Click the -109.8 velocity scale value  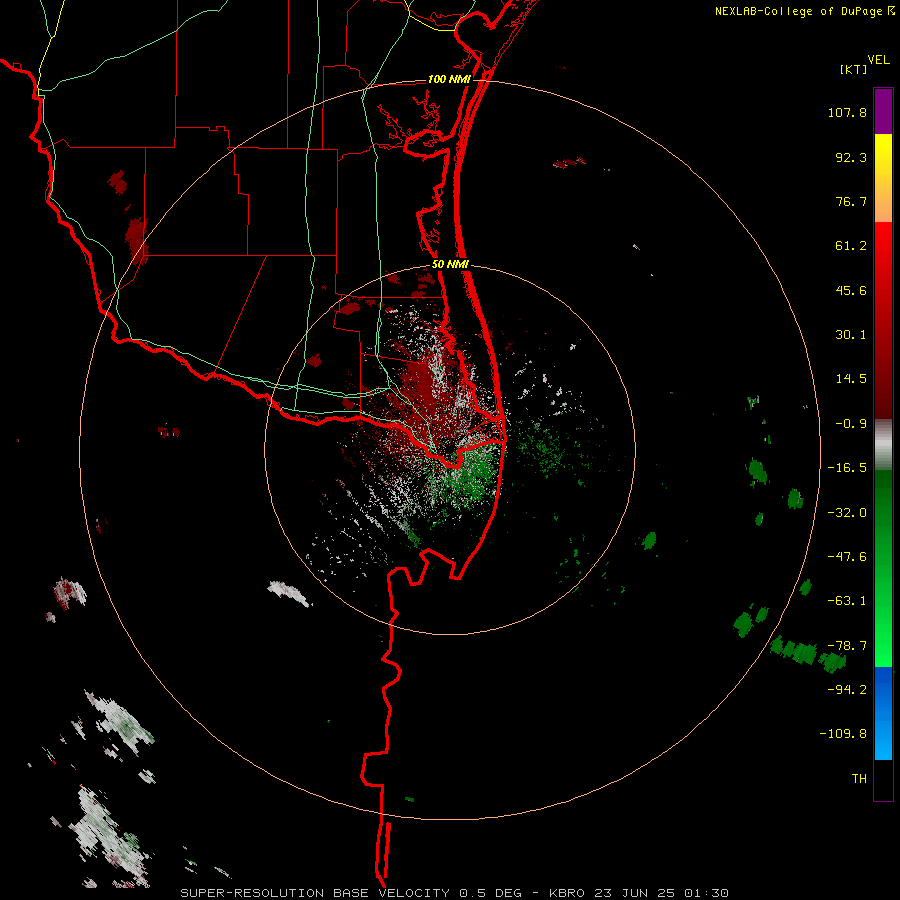(x=843, y=734)
